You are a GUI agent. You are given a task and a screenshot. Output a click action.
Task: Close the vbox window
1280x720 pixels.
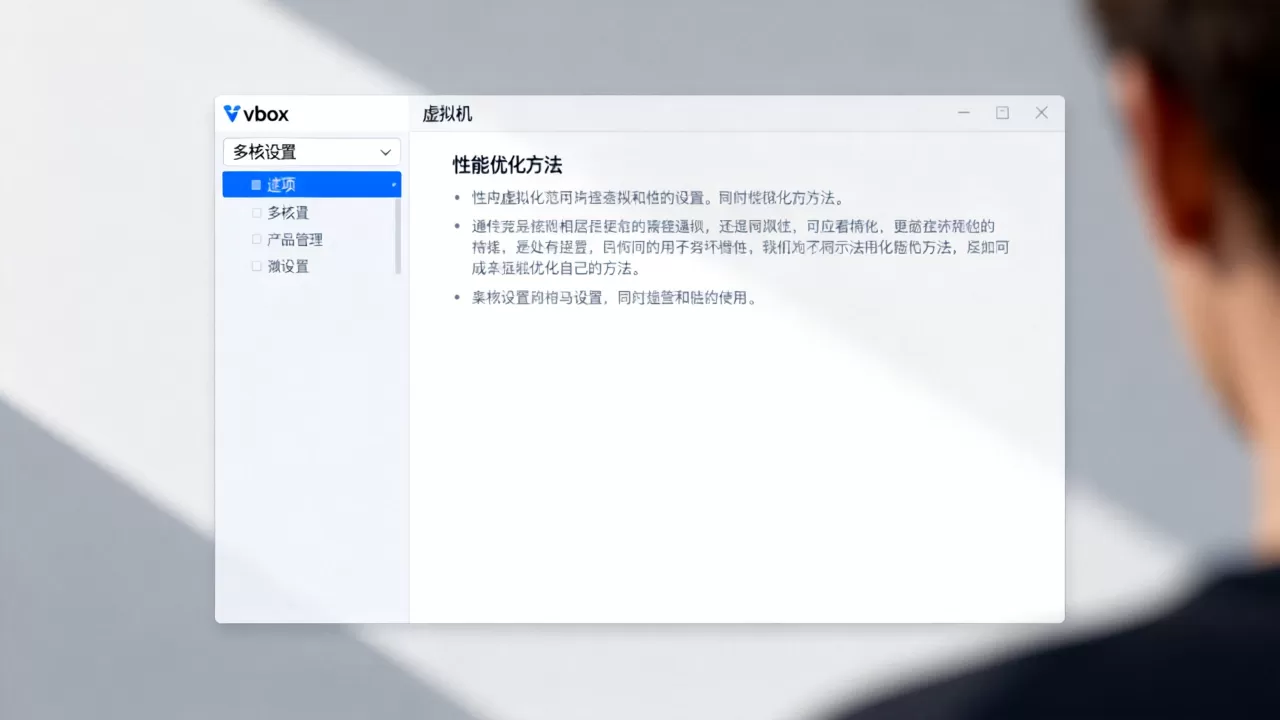[x=1041, y=113]
